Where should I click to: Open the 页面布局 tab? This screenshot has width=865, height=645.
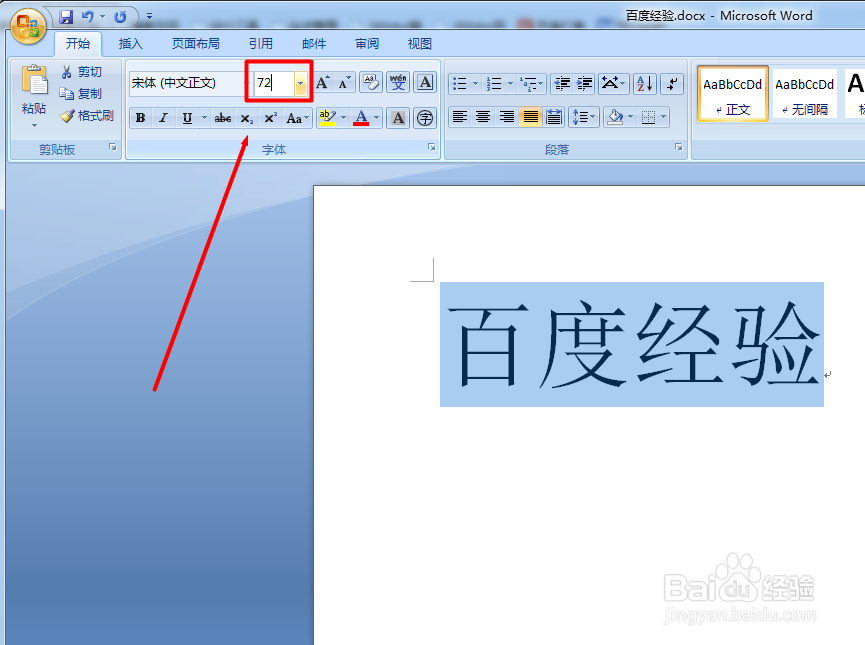click(195, 44)
